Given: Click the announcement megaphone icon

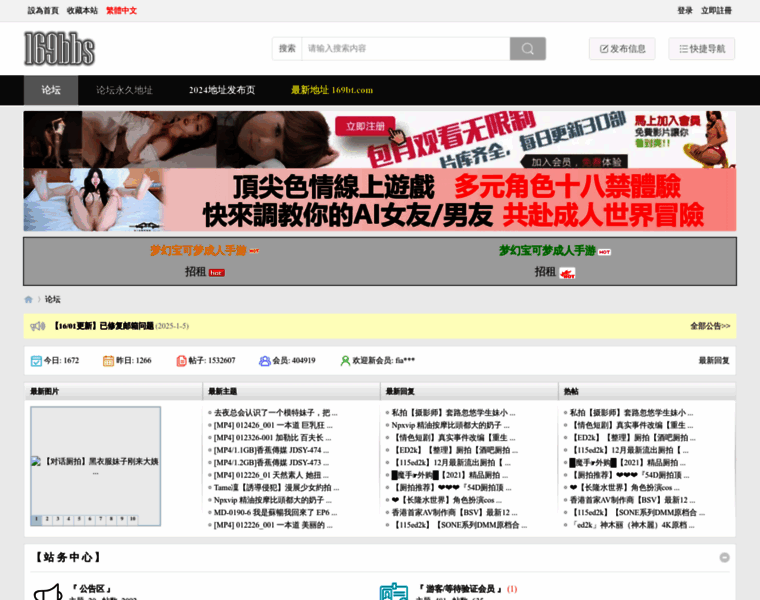Looking at the screenshot, I should coord(38,326).
